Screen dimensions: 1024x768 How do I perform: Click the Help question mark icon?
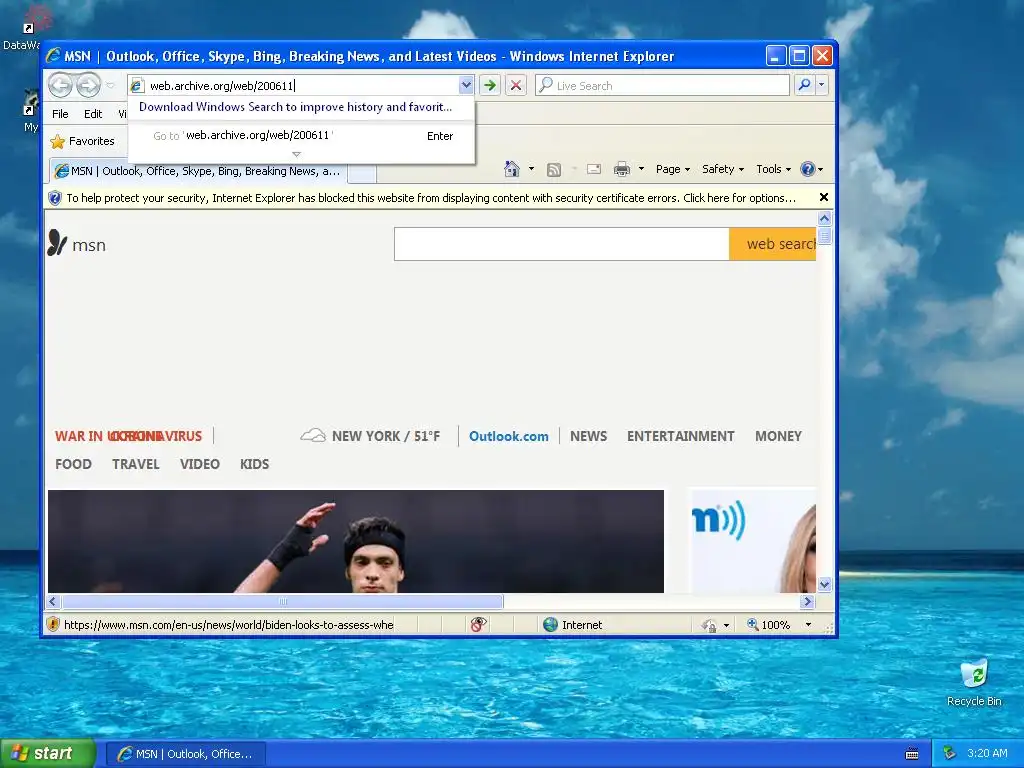[808, 169]
